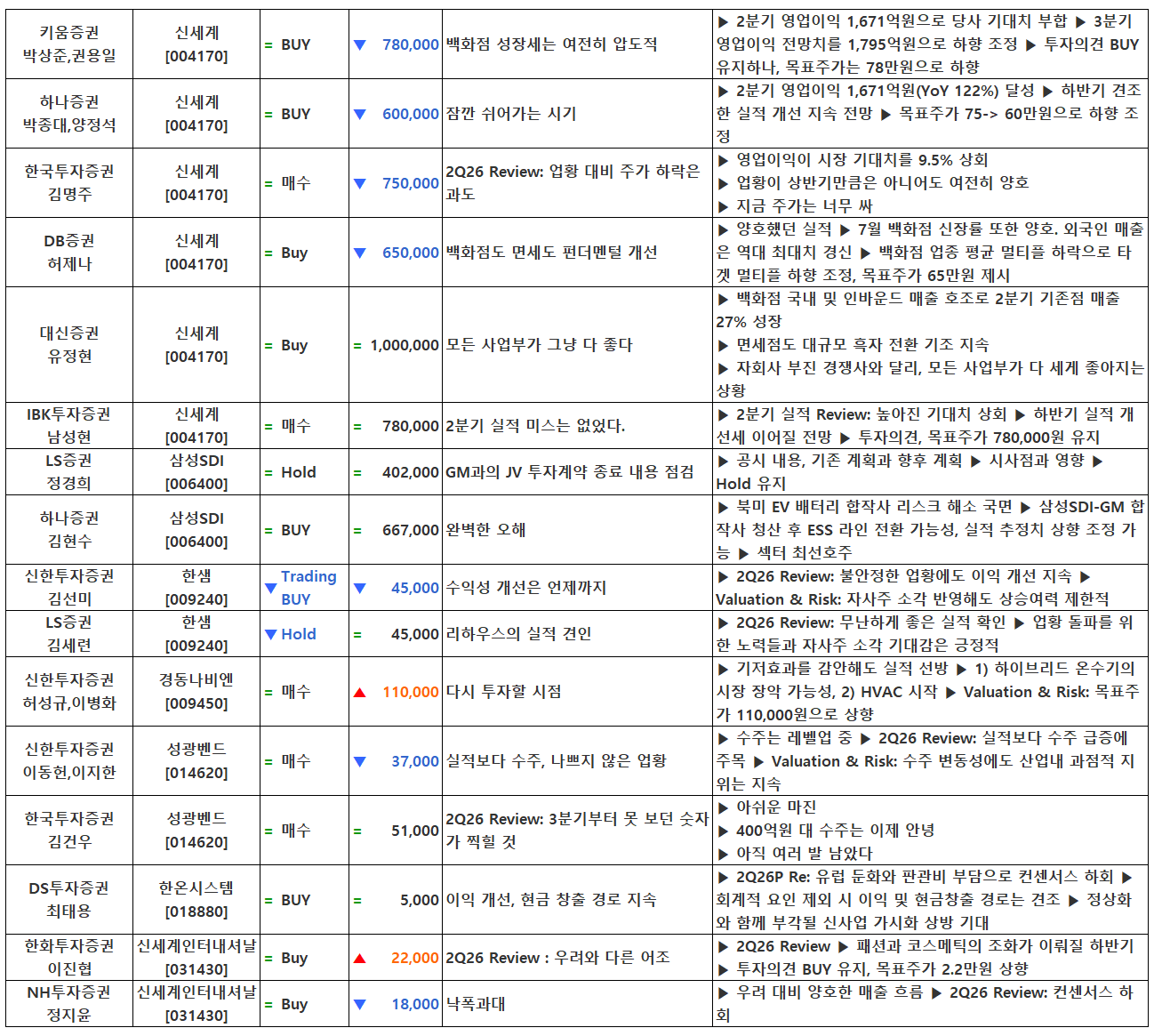Click the title '수익성 개선은 언제까지'

(525, 588)
